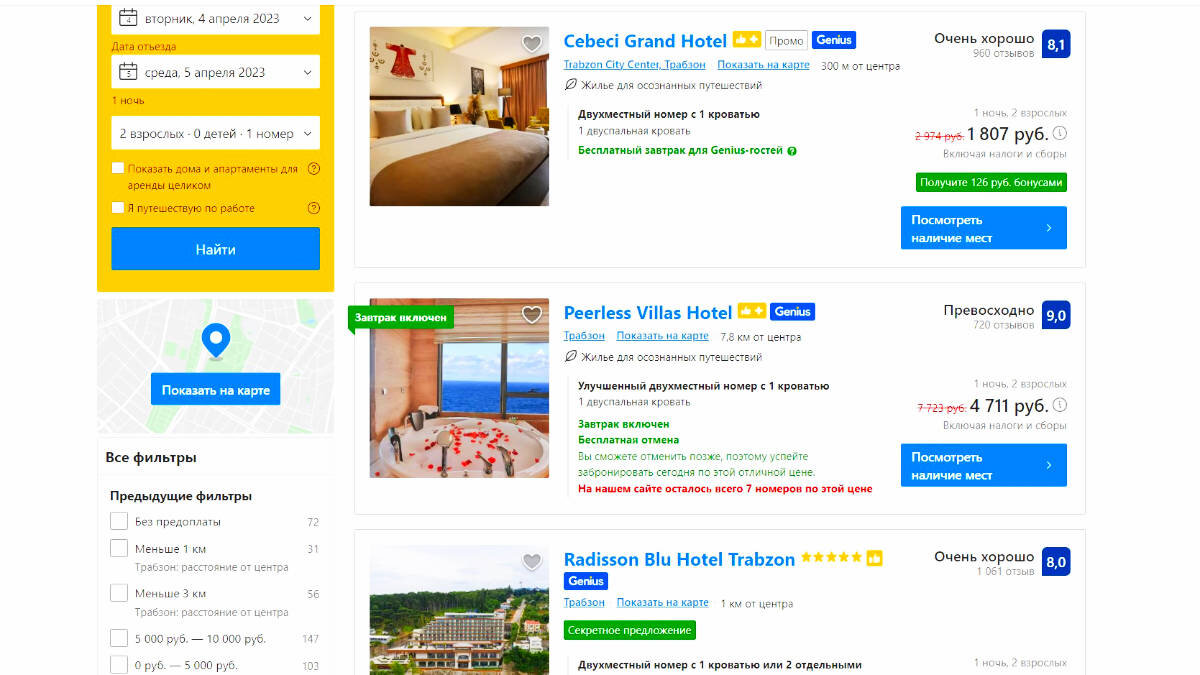Open the Peerless Villas Hotel jacuzzi photo

[x=459, y=388]
